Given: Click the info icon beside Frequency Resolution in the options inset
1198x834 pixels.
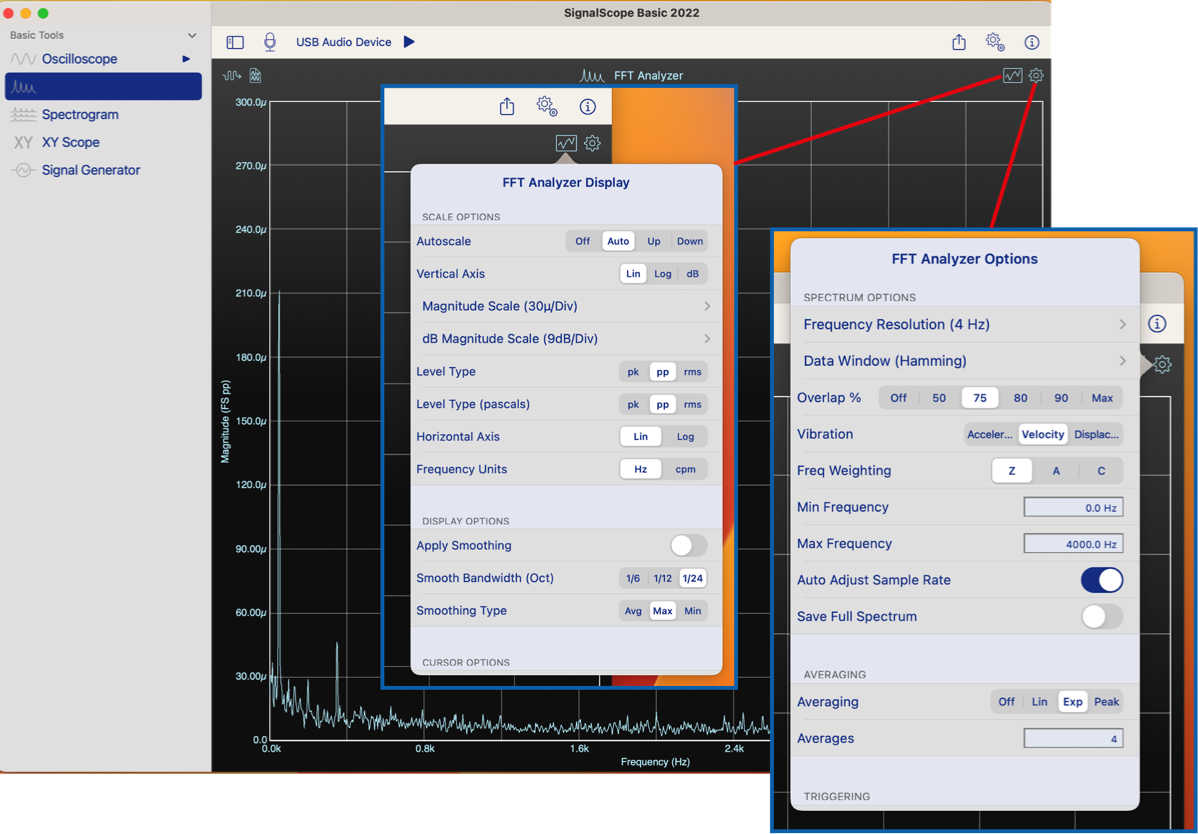Looking at the screenshot, I should [x=1158, y=324].
